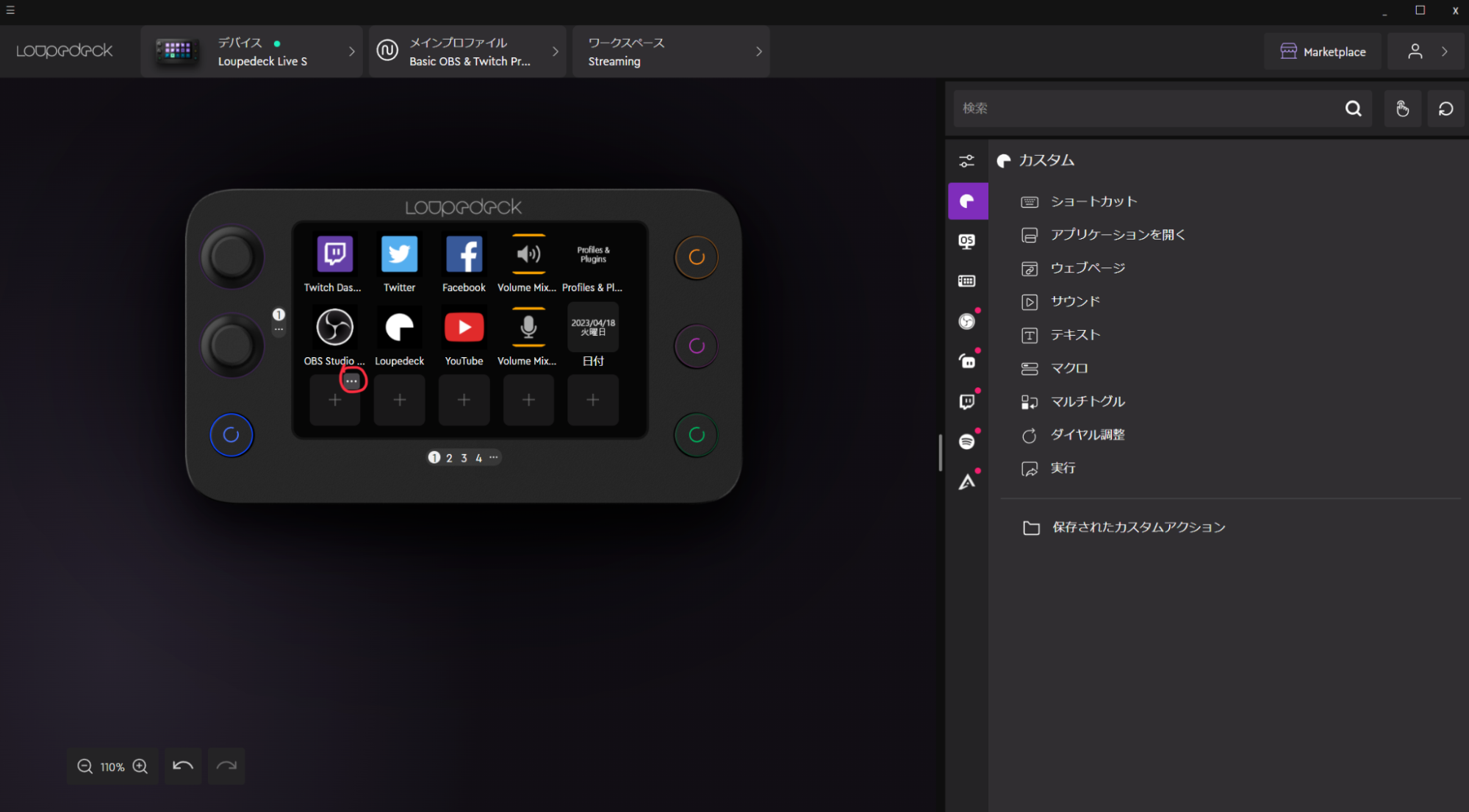1469x812 pixels.
Task: Select the lower left dial knob
Action: click(x=231, y=345)
